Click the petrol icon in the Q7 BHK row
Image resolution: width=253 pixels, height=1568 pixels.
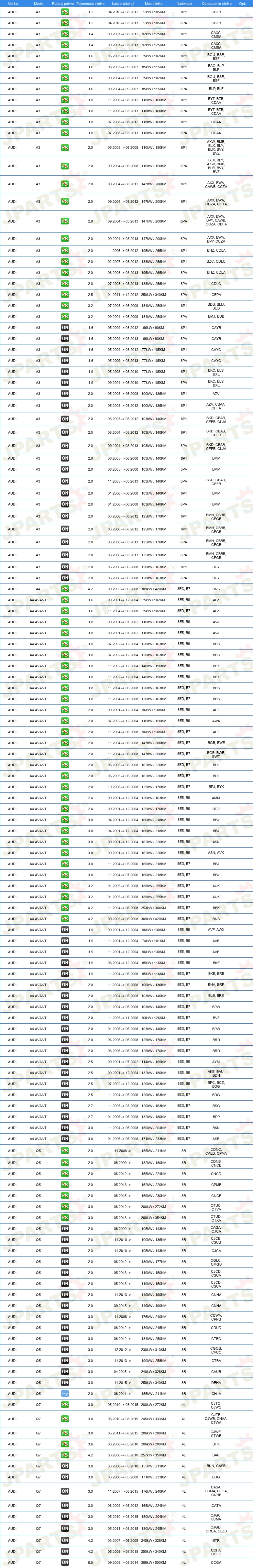pyautogui.click(x=64, y=1444)
